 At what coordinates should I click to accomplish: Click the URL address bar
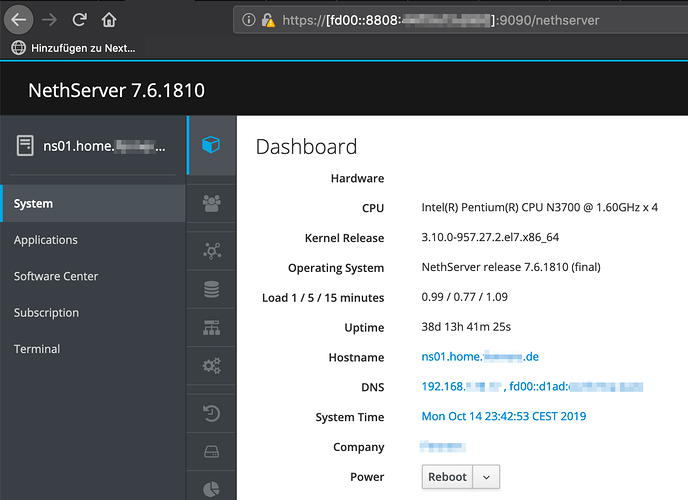click(461, 20)
